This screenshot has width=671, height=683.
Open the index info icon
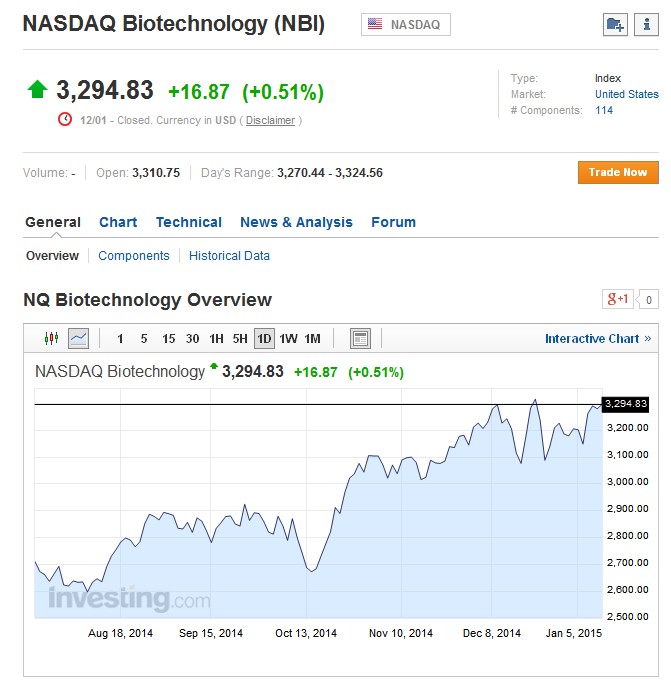[646, 24]
